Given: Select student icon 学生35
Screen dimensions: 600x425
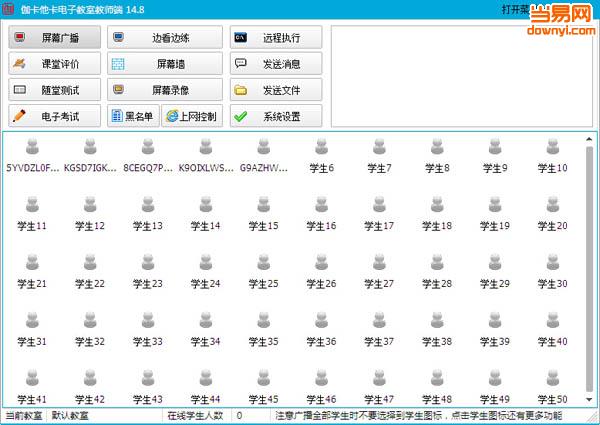Looking at the screenshot, I should pos(263,320).
